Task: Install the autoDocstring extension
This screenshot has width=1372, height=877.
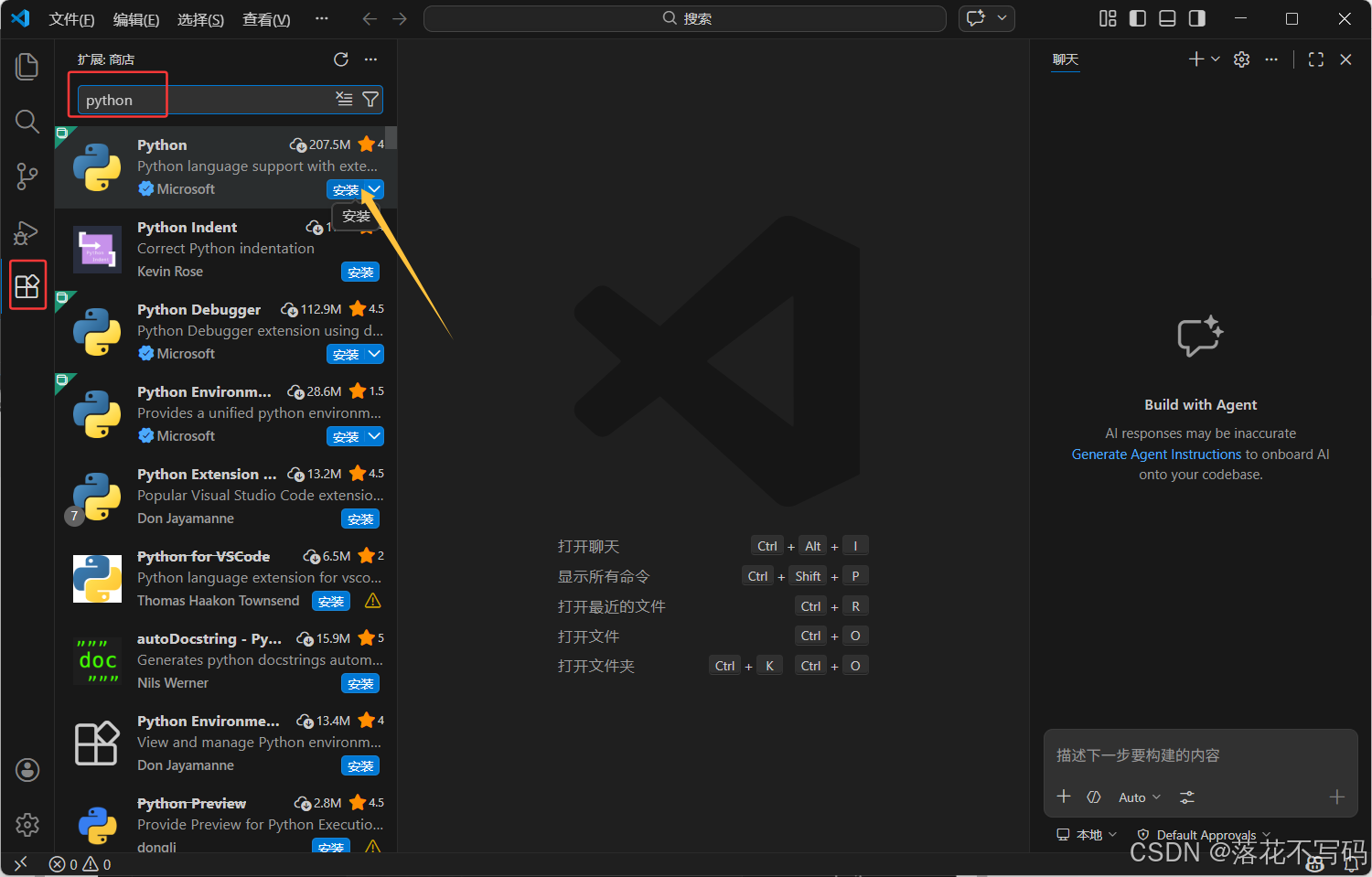Action: point(360,683)
